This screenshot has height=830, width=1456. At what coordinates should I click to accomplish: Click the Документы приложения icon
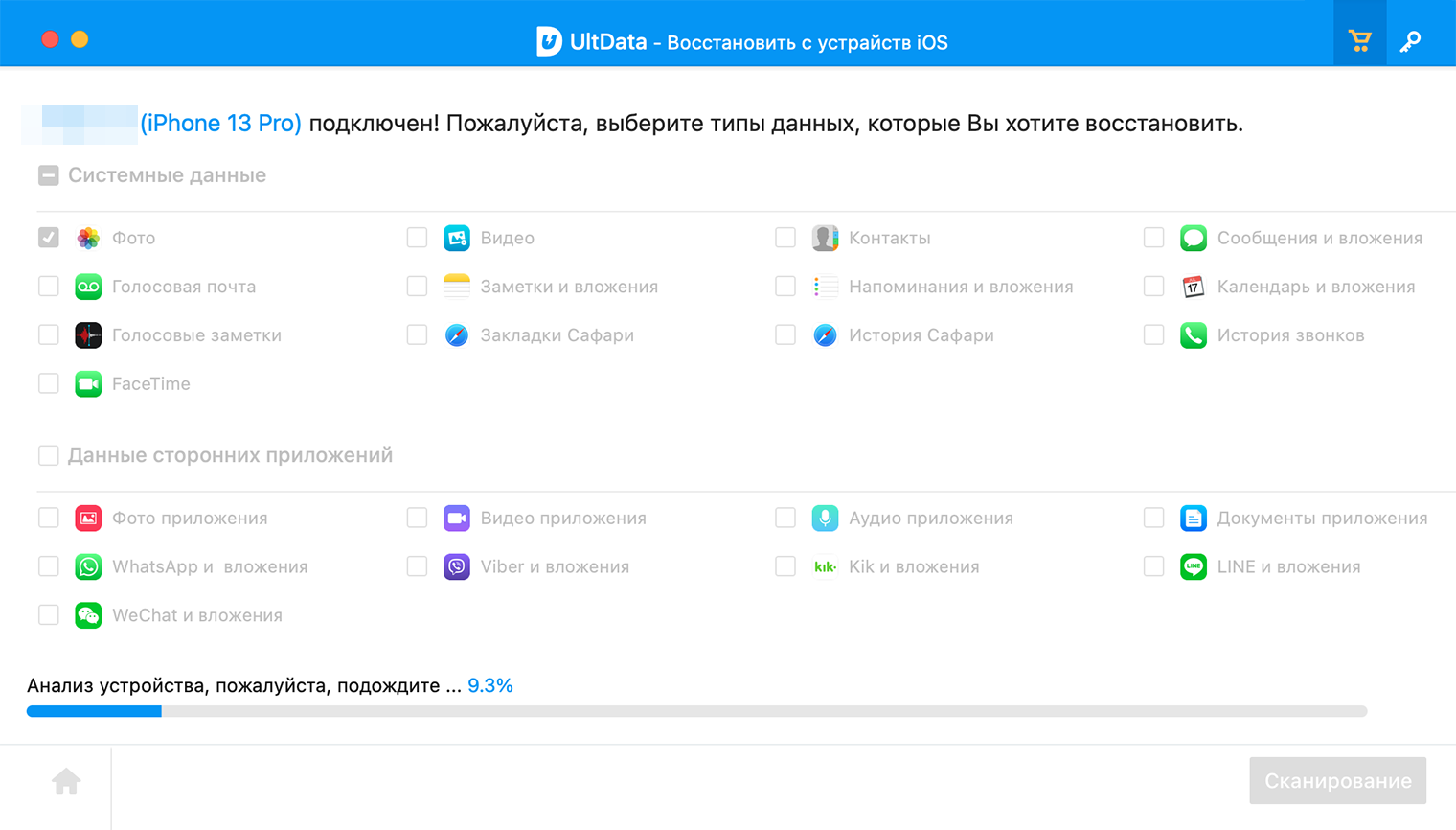pos(1194,519)
